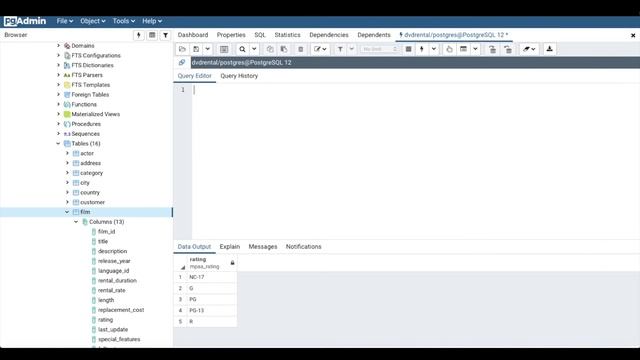This screenshot has width=640, height=360.
Task: Click the Explain Analyze icon
Action: (x=463, y=49)
